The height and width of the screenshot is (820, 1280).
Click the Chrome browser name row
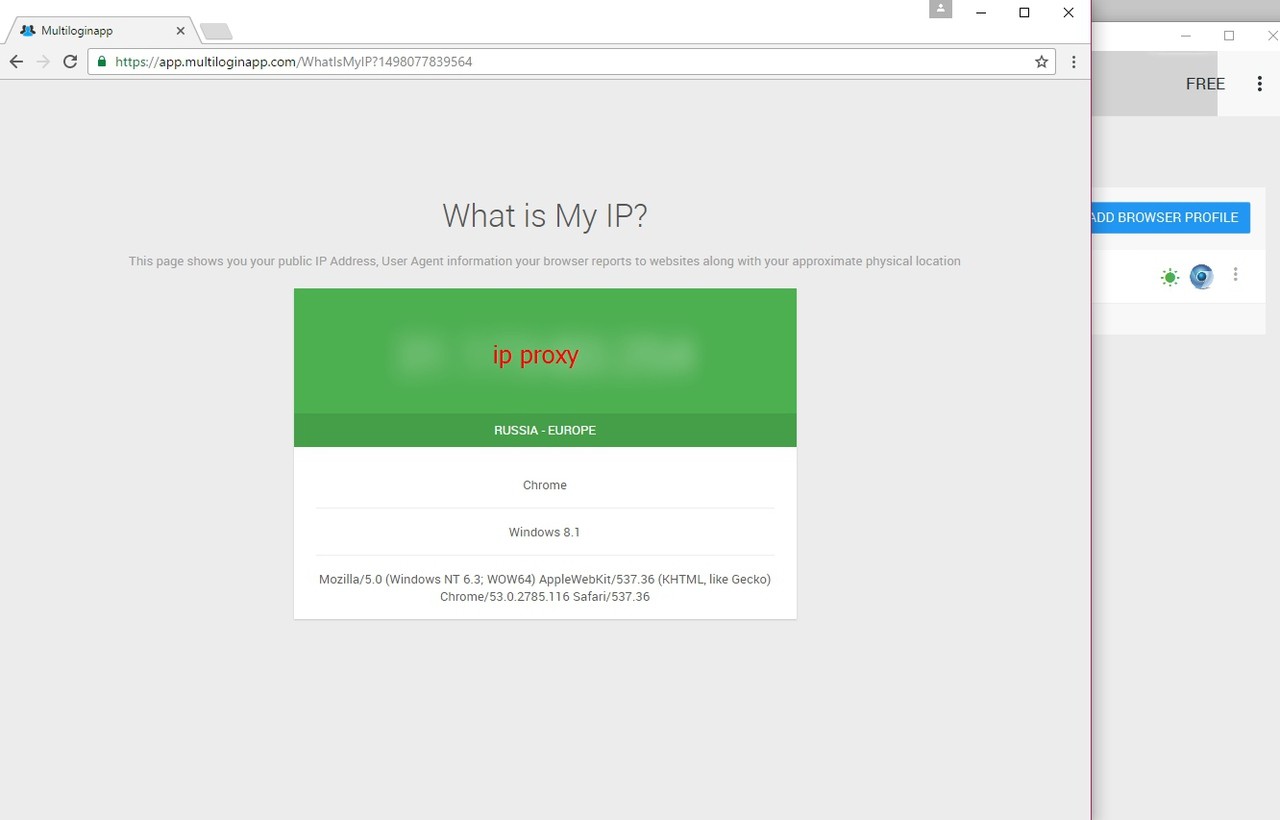coord(545,485)
